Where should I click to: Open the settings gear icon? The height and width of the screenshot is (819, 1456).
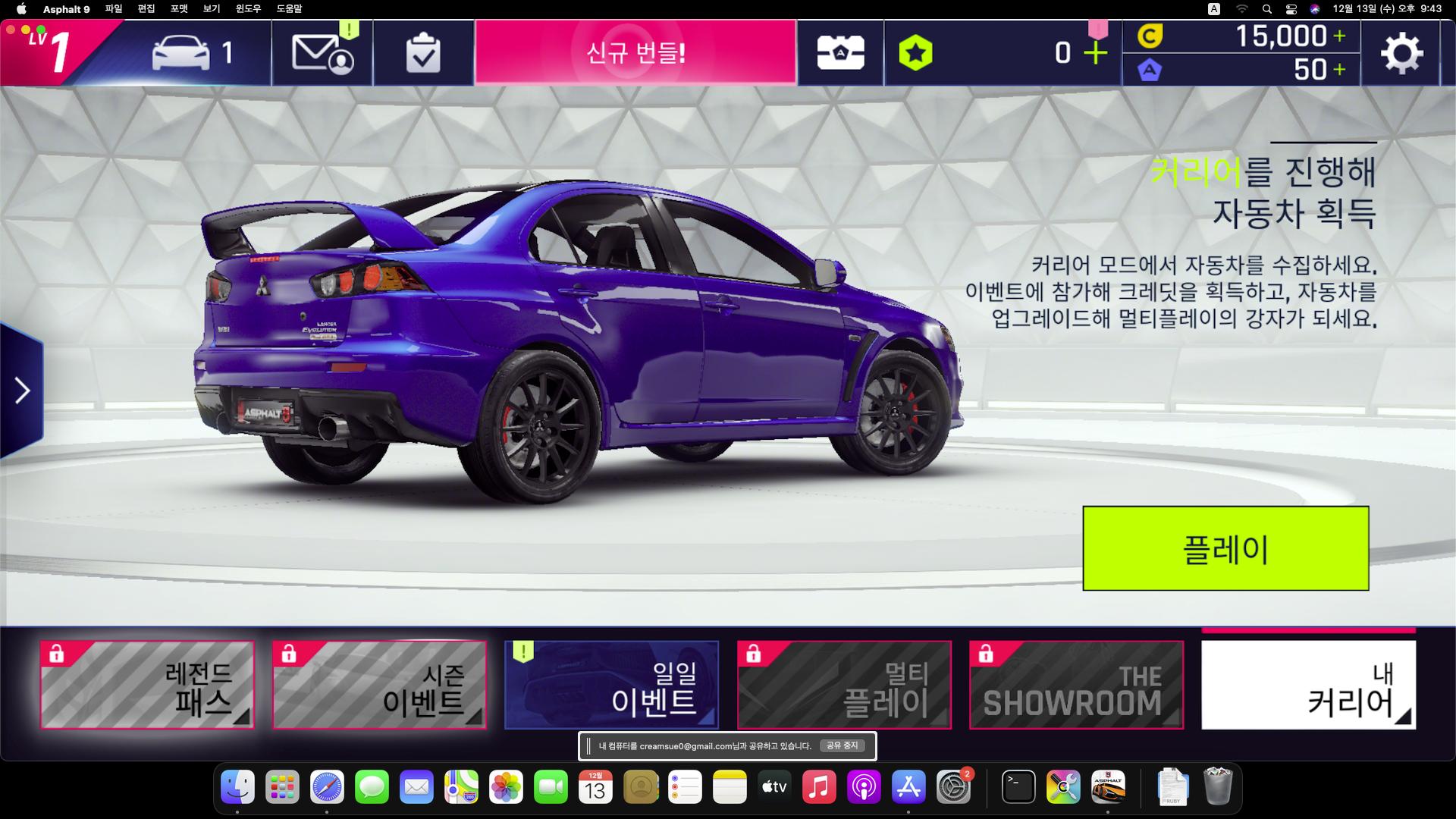(x=1401, y=53)
